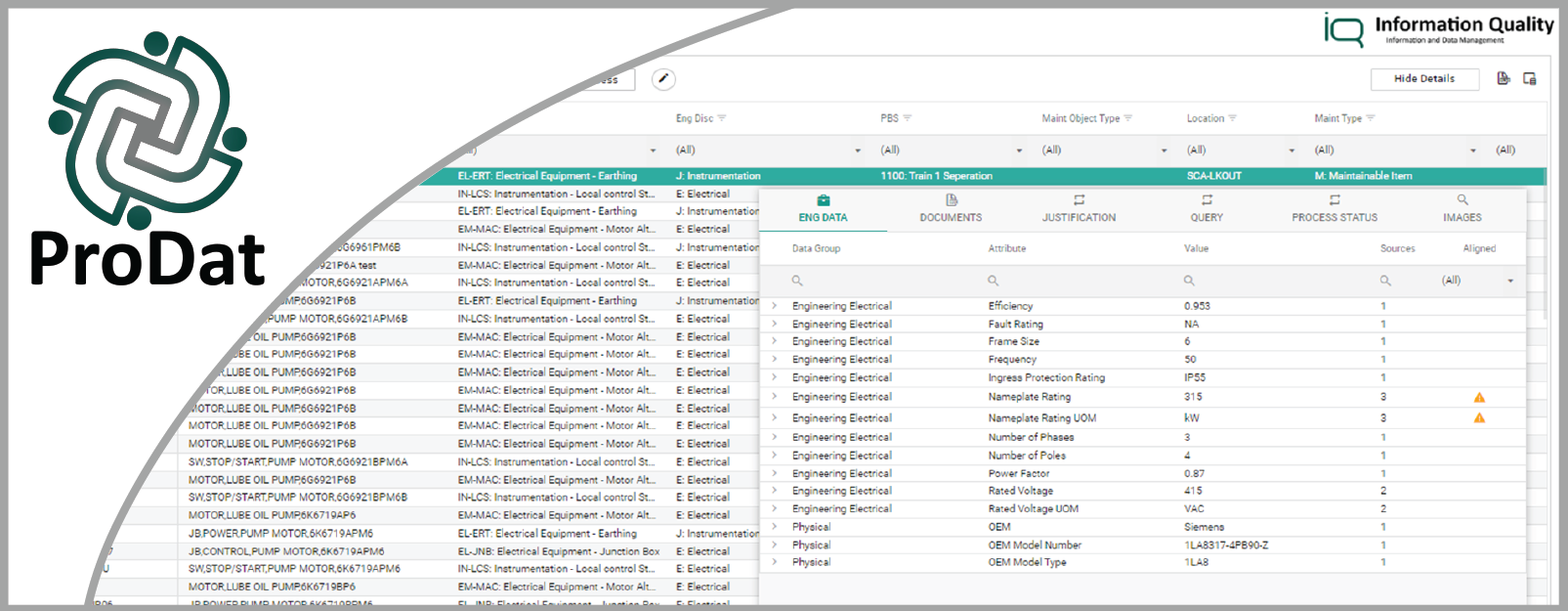This screenshot has height=611, width=1568.
Task: Expand the Ingress Protection Rating row
Action: [775, 377]
